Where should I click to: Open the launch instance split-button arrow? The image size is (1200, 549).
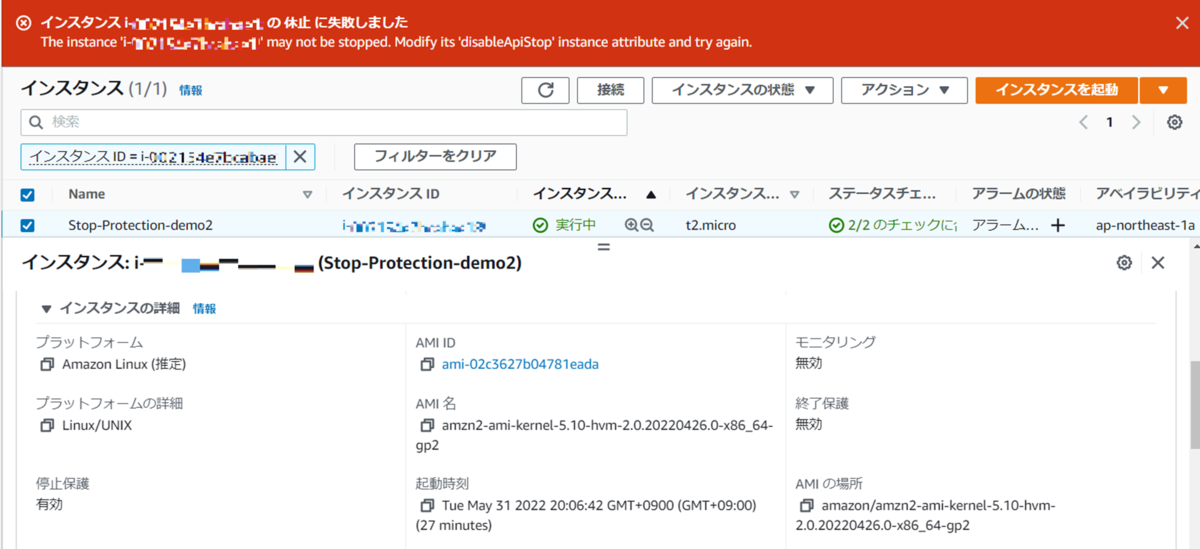(x=1163, y=90)
